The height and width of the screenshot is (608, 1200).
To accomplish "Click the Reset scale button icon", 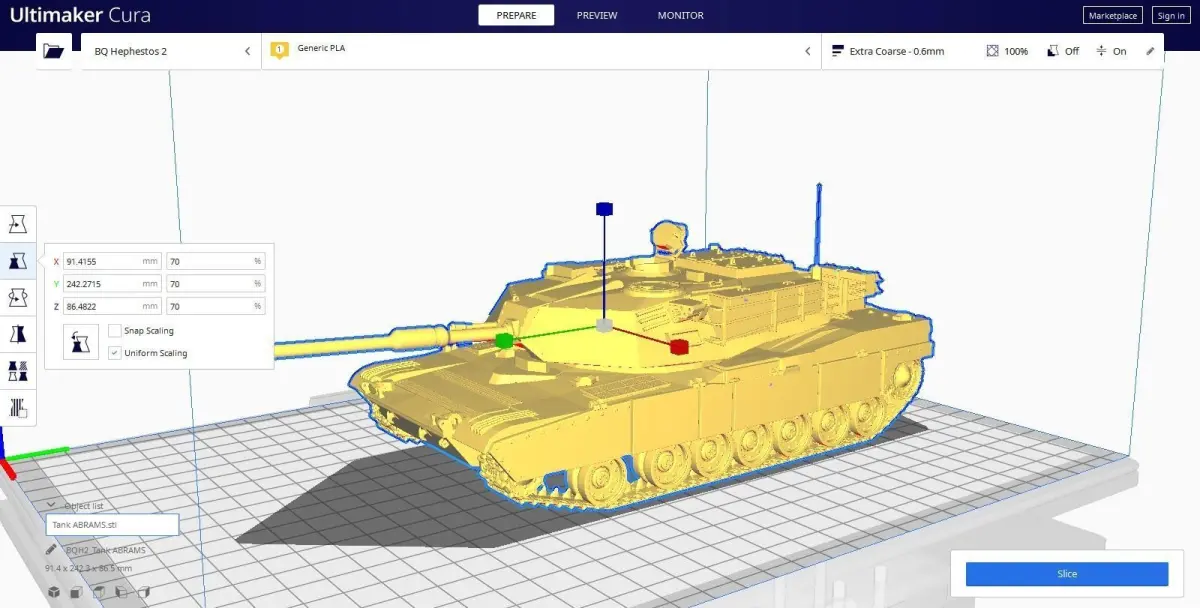I will tap(81, 342).
